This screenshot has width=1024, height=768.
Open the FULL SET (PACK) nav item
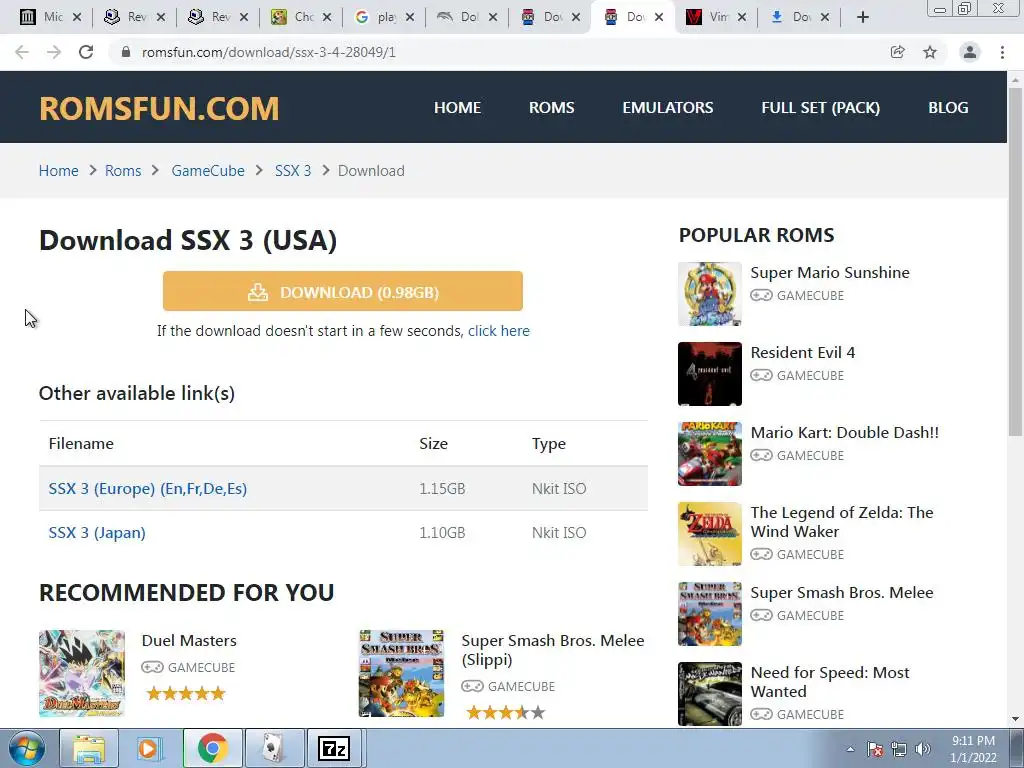[x=820, y=108]
